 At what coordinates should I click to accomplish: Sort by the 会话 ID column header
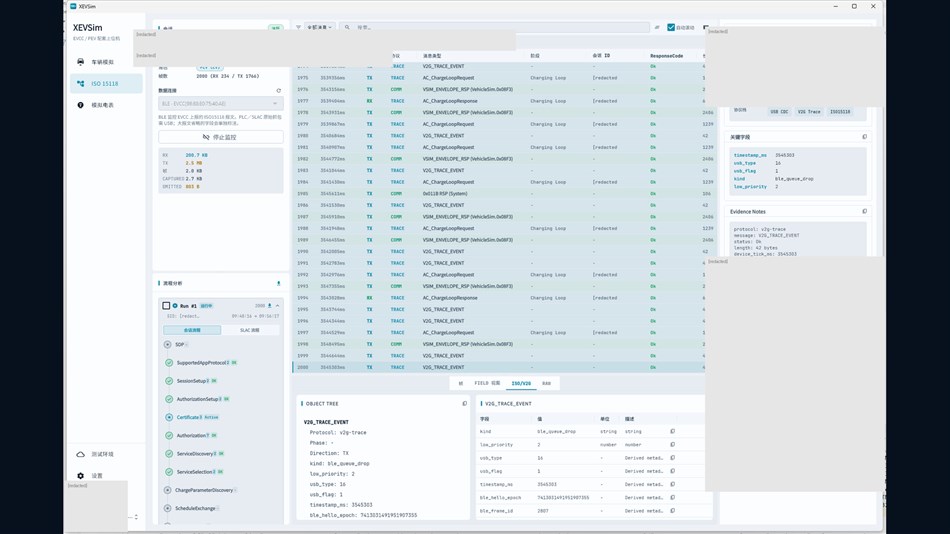[x=601, y=56]
